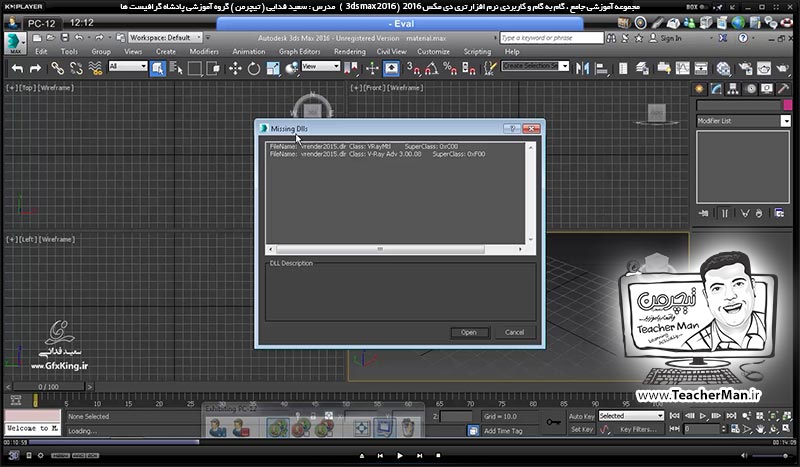Click the Edit Named Selection Sets icon
The width and height of the screenshot is (800, 467).
490,68
